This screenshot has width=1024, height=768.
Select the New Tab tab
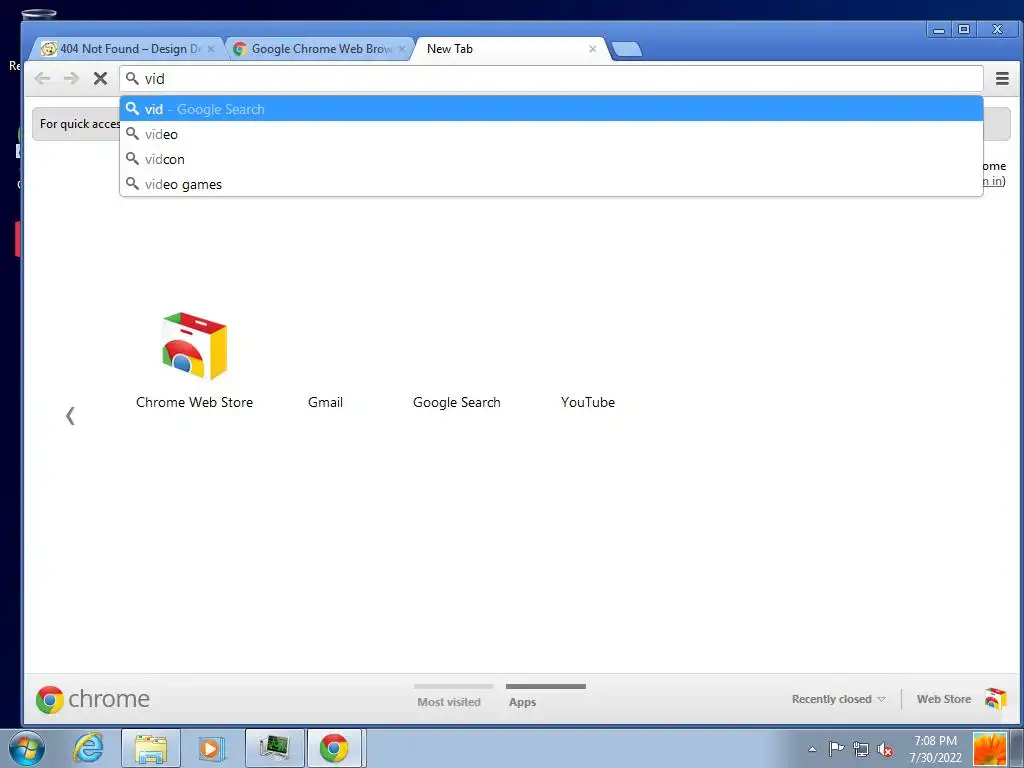510,49
